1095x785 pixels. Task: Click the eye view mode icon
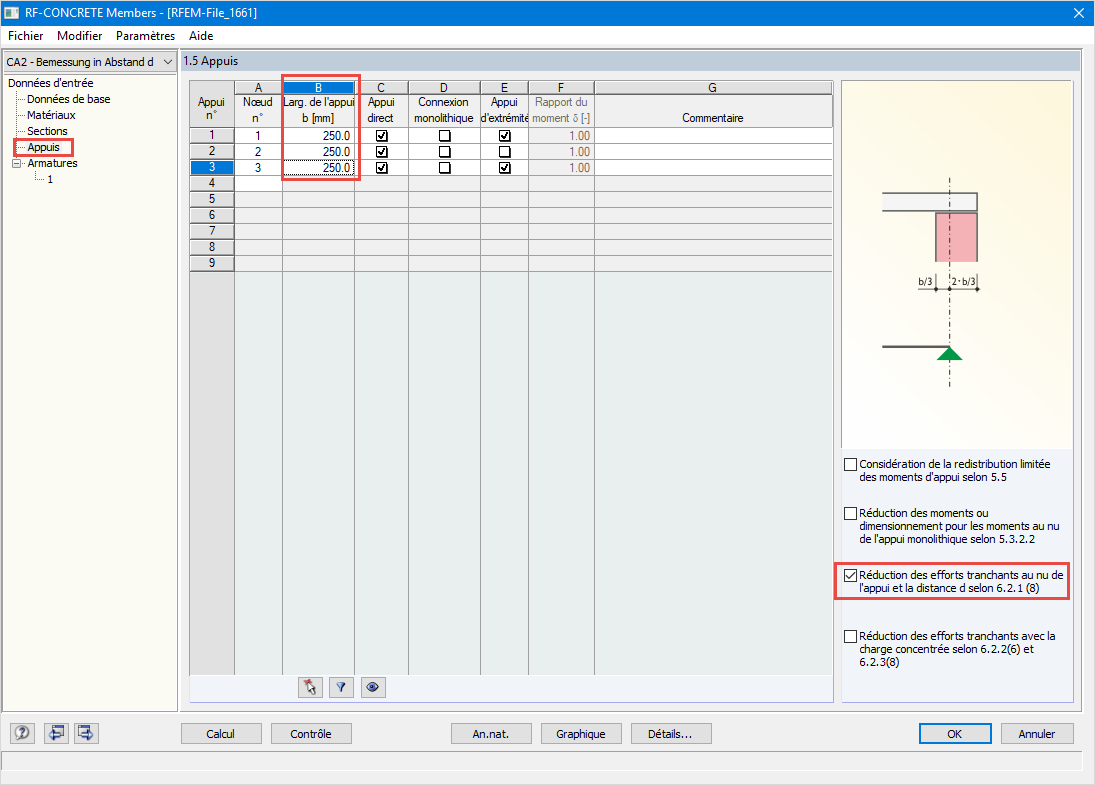pos(373,687)
